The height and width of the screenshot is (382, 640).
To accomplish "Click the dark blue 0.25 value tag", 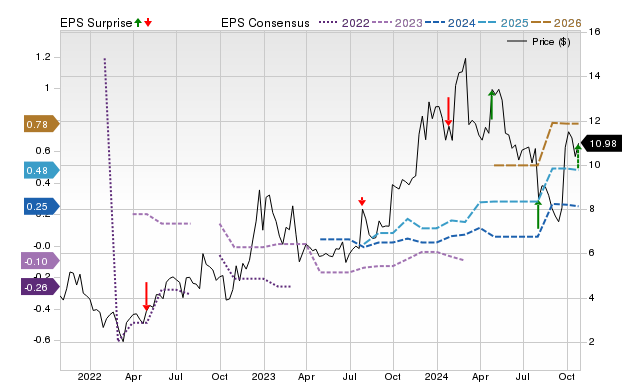I will (42, 207).
